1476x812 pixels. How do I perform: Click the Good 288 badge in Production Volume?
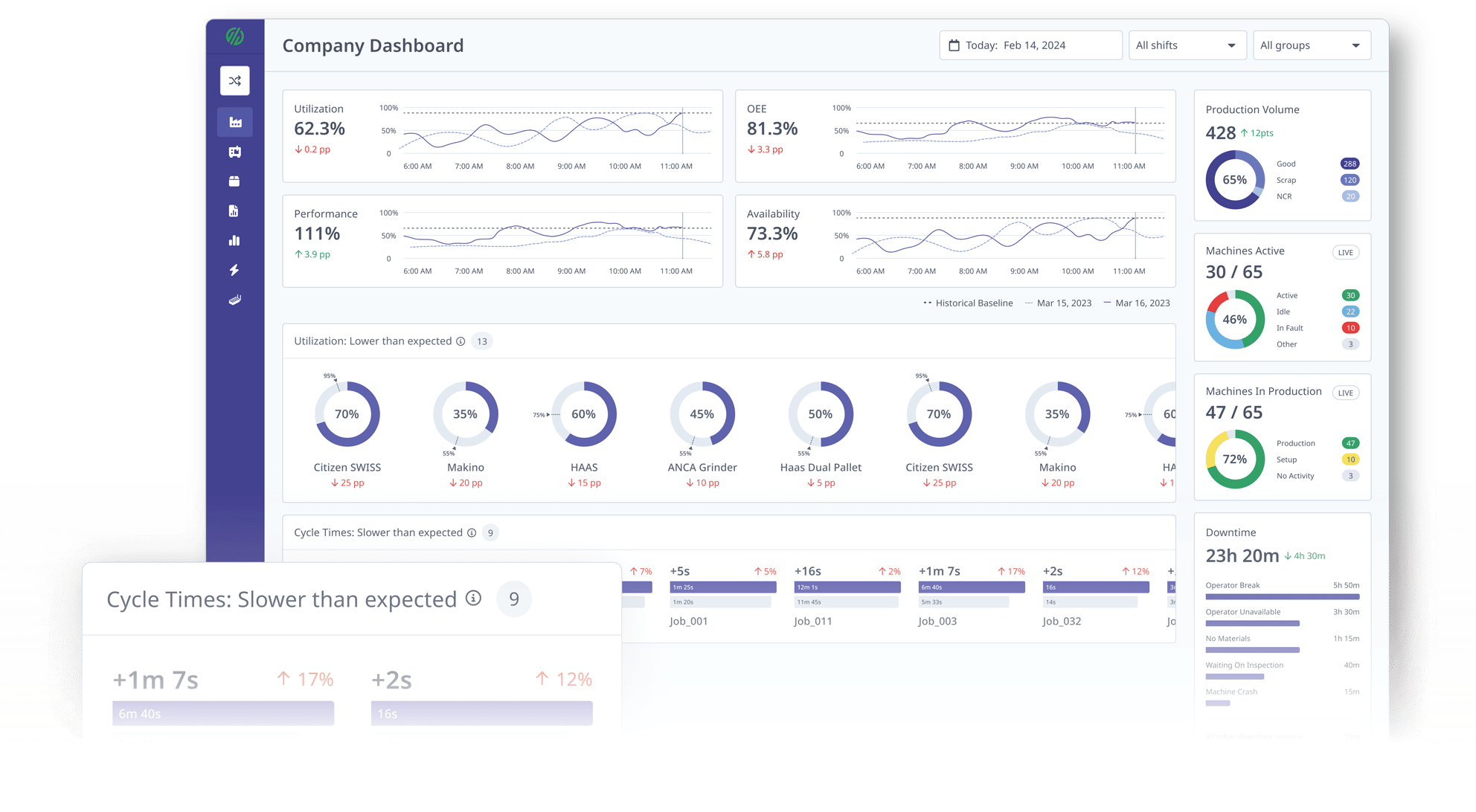click(1350, 164)
